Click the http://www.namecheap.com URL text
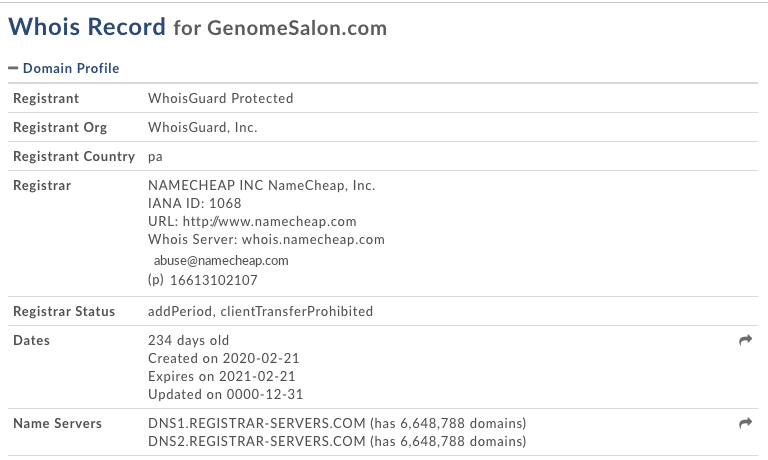Image resolution: width=768 pixels, height=460 pixels. pos(269,221)
